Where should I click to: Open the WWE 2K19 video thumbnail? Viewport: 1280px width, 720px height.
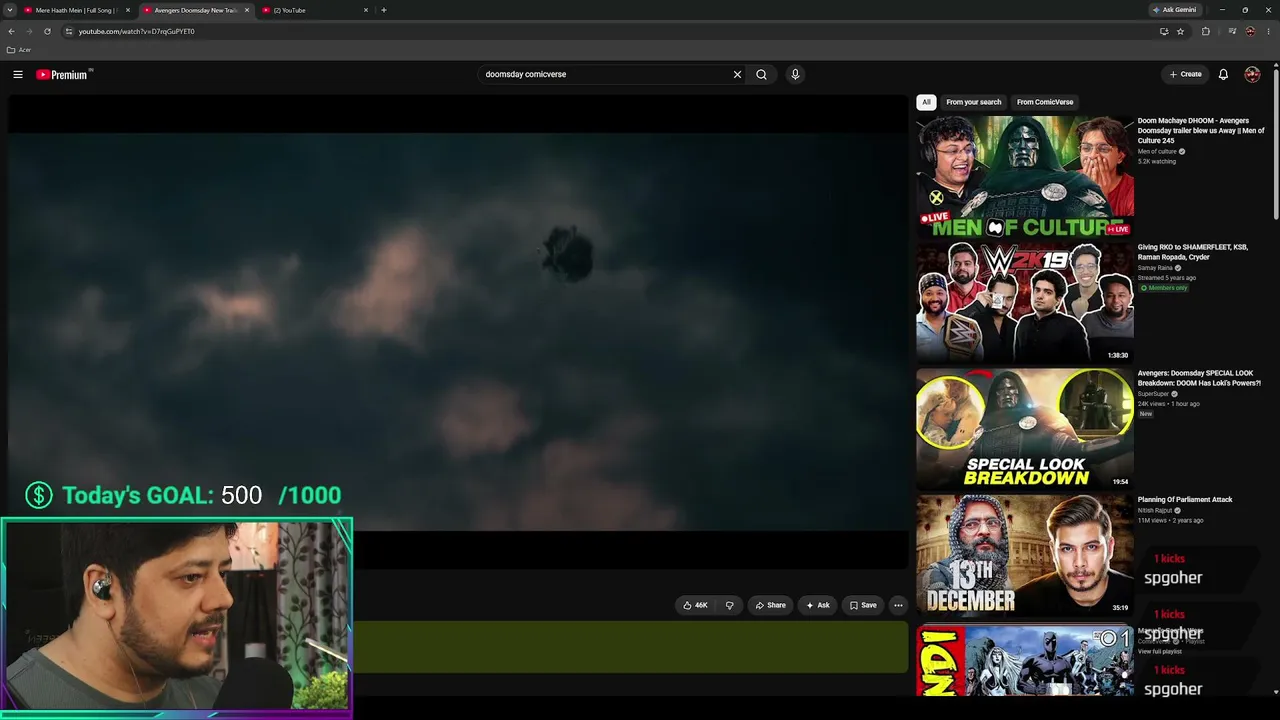[1025, 303]
